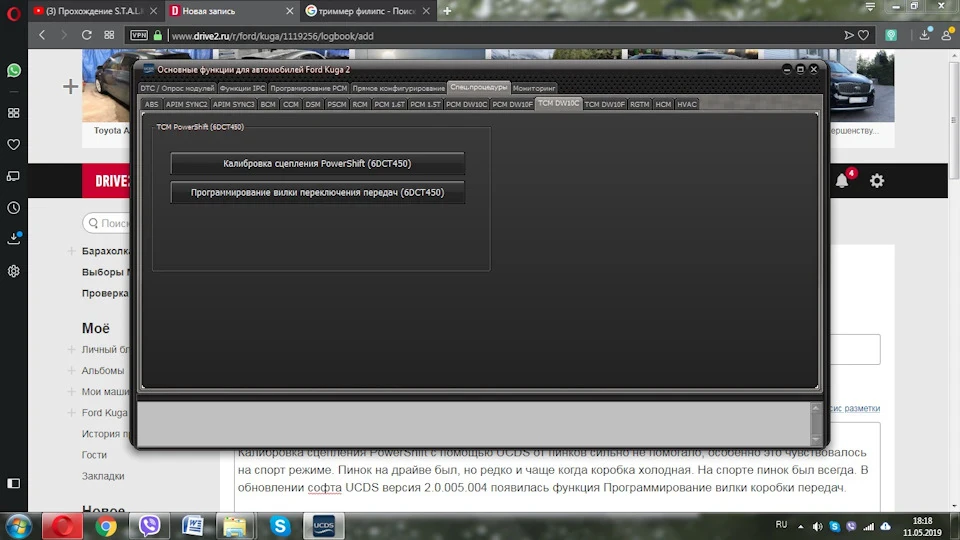Open the Функции IPC tab
This screenshot has height=540, width=960.
point(242,88)
